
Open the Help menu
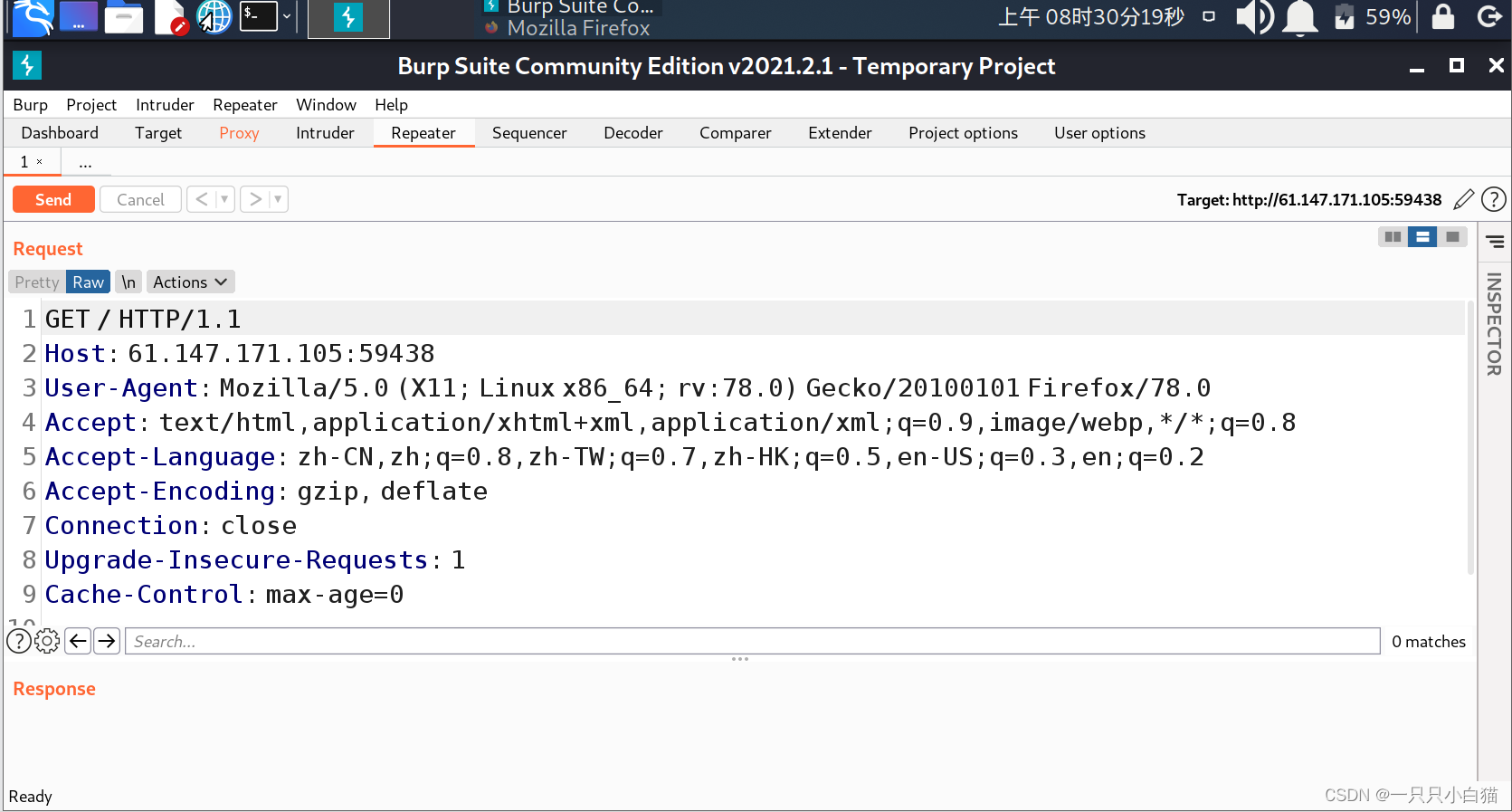click(392, 105)
